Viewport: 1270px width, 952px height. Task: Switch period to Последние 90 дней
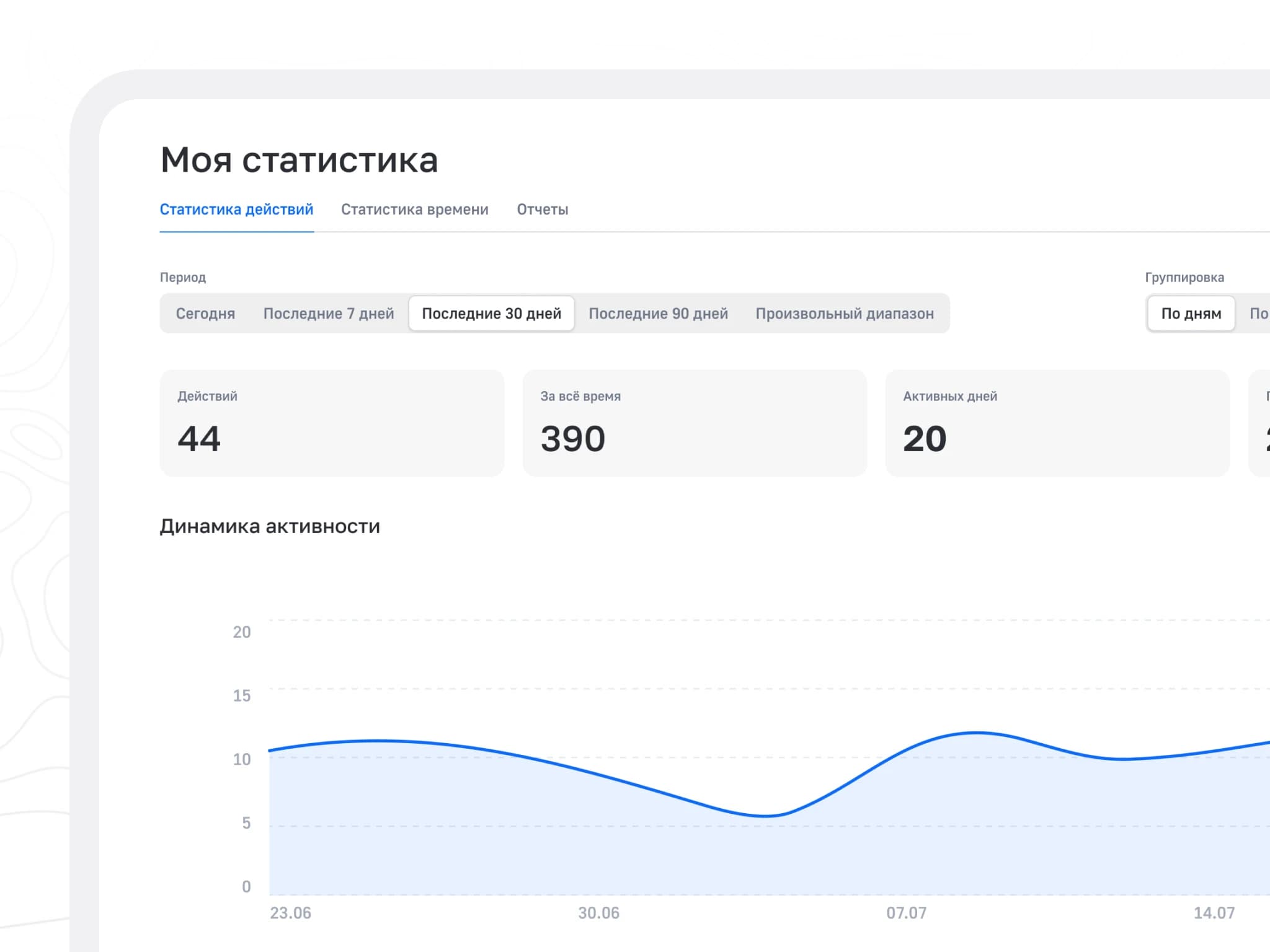658,314
